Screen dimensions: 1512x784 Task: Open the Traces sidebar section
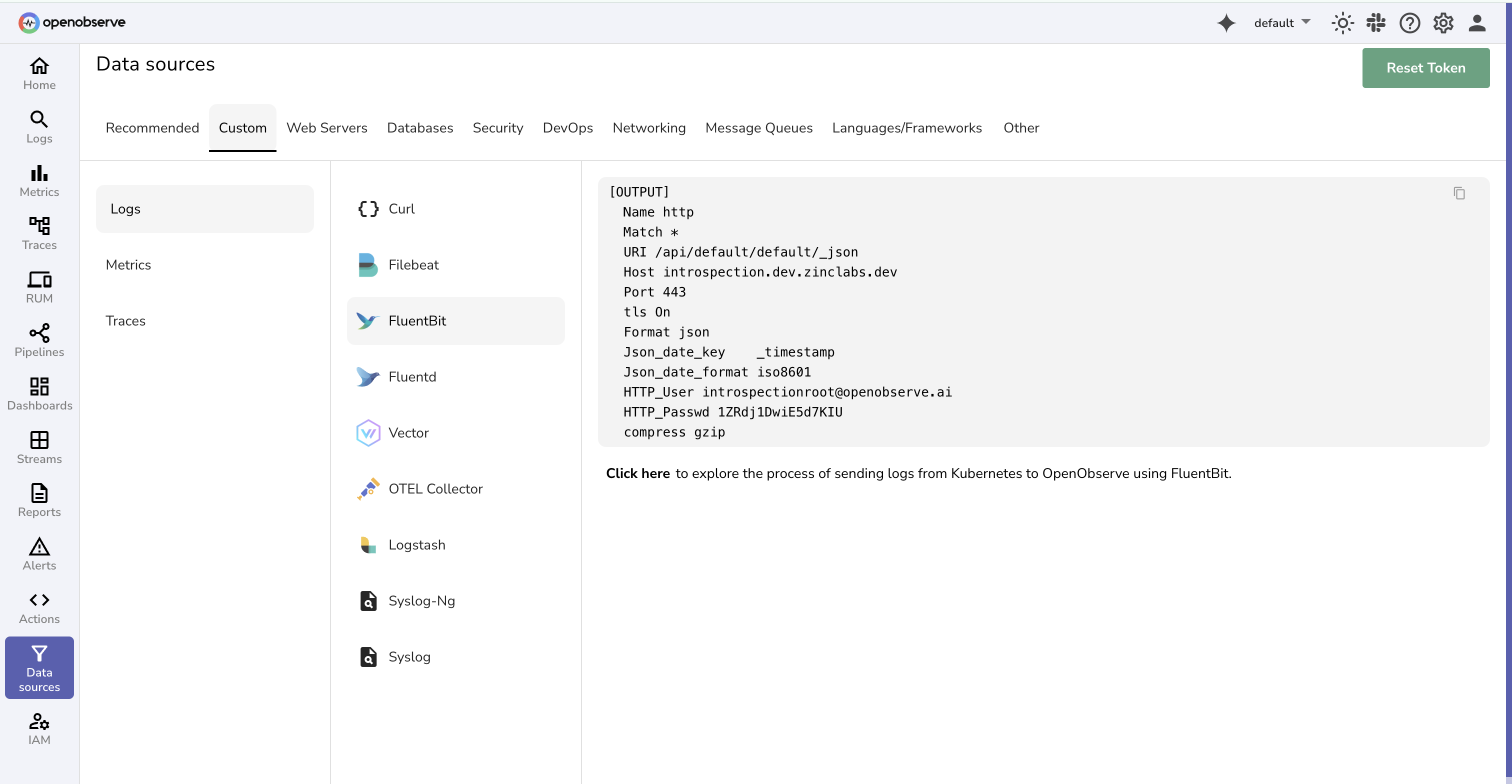(x=38, y=233)
